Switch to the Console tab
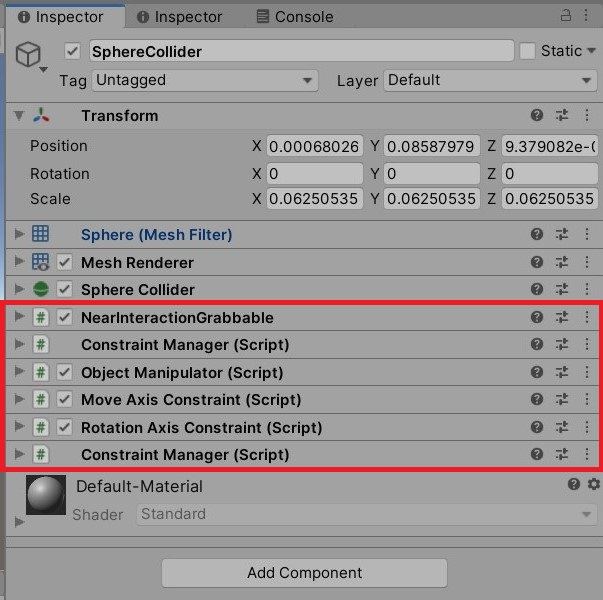The width and height of the screenshot is (603, 600). click(x=295, y=17)
